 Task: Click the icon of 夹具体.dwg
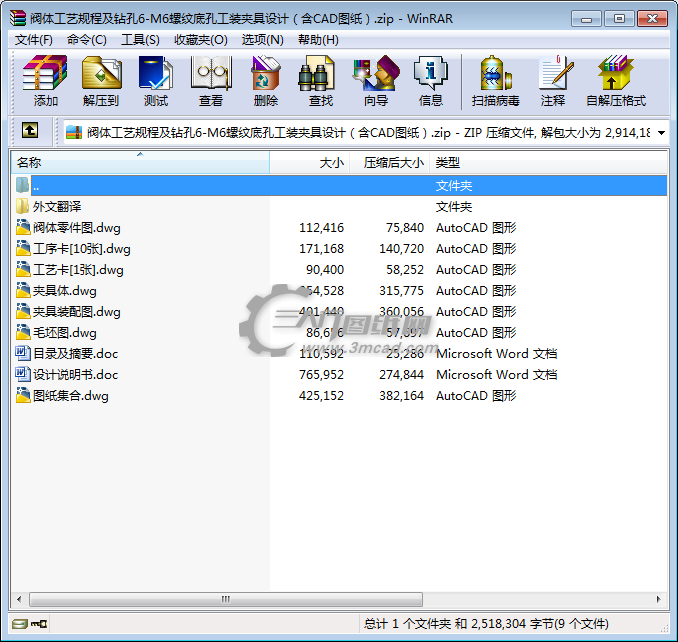pyautogui.click(x=22, y=290)
